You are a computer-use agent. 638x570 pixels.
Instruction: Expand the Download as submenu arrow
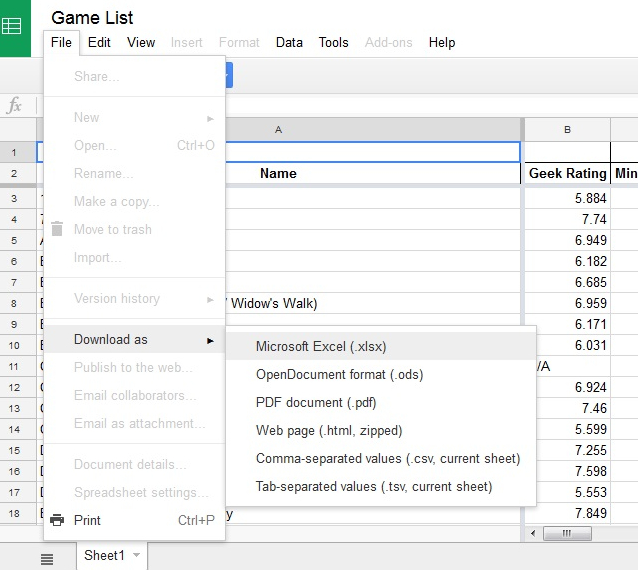[x=210, y=340]
